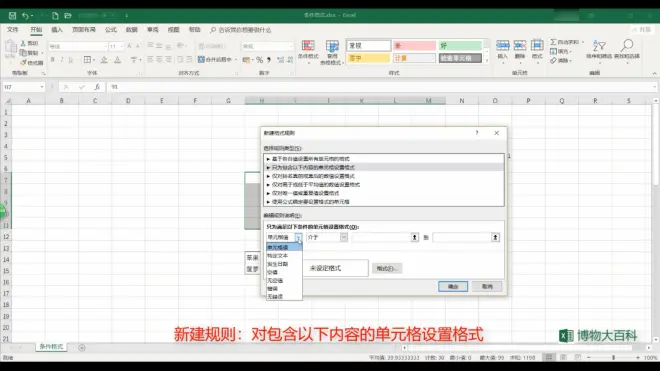Image resolution: width=660 pixels, height=371 pixels.
Task: Click the Format Painter (格式刷) brush
Action: [24, 62]
